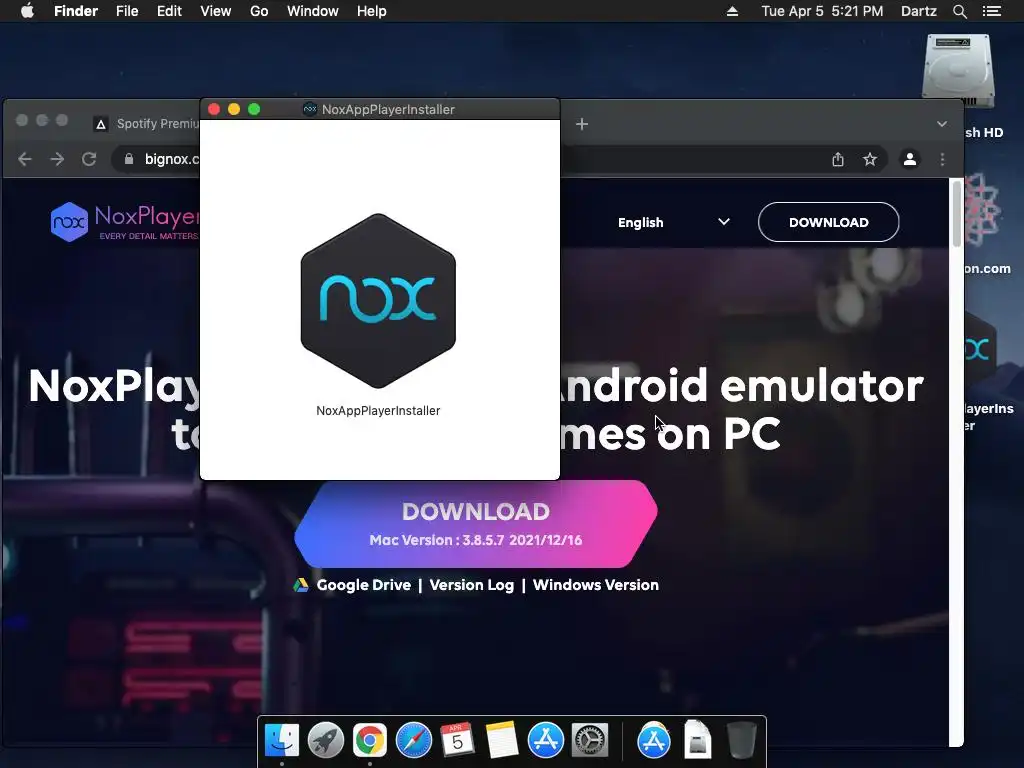Open App Store left of System Preferences
The height and width of the screenshot is (768, 1024).
[545, 741]
